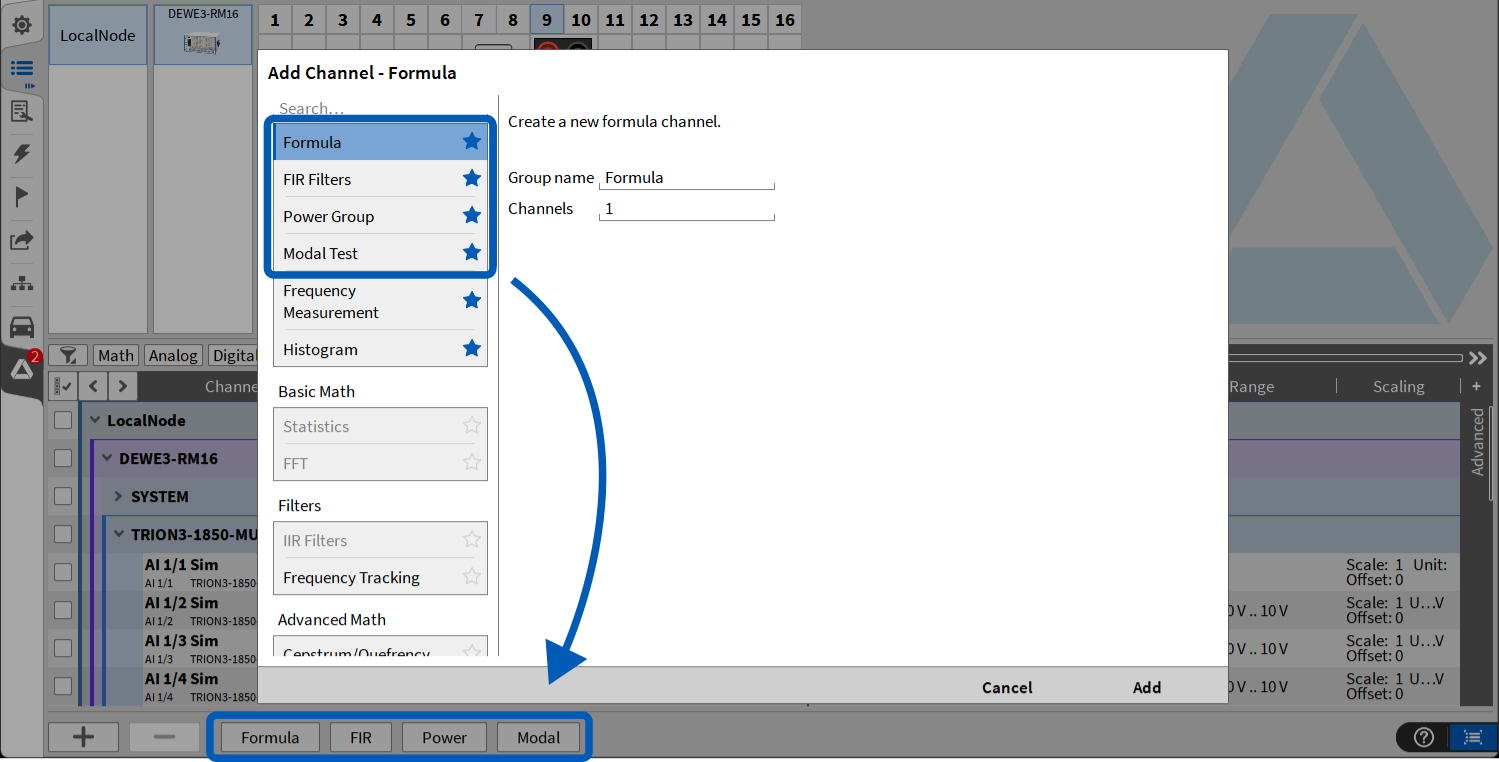The height and width of the screenshot is (762, 1499).
Task: Open the car icon in the sidebar
Action: [x=21, y=327]
